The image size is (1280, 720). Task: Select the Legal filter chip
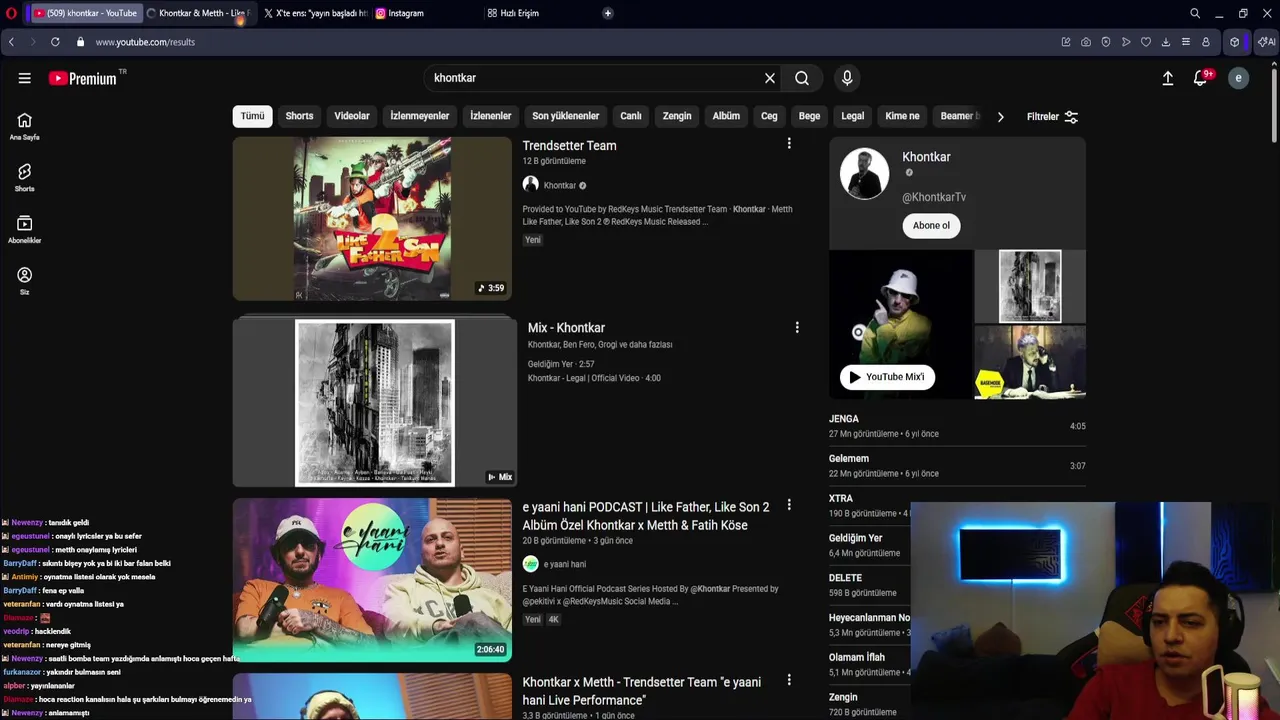click(853, 116)
